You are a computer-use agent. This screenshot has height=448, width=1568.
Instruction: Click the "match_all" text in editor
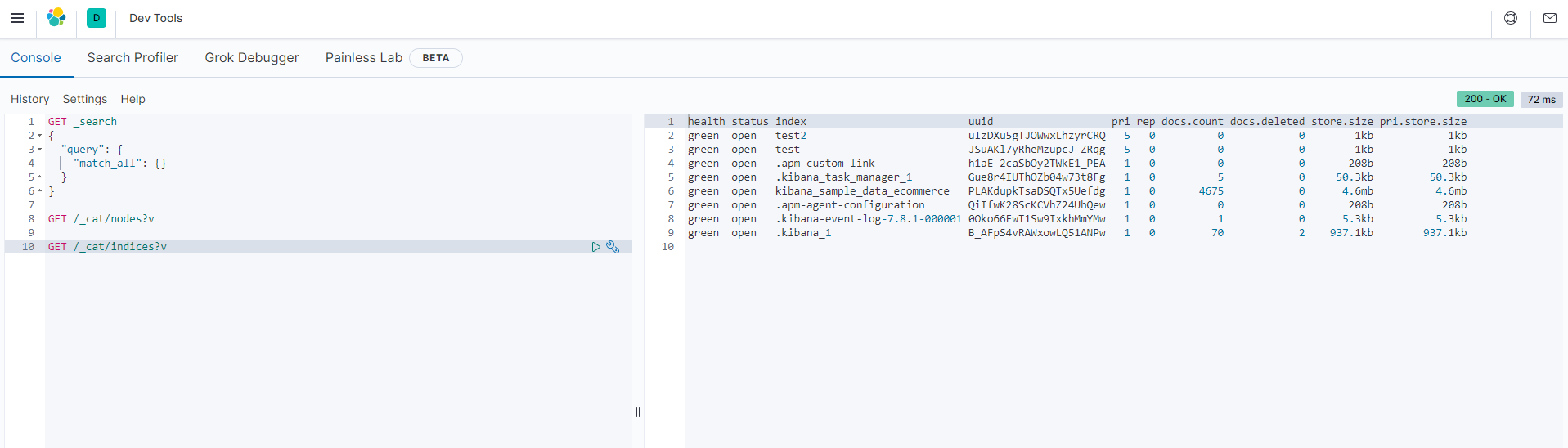(108, 164)
